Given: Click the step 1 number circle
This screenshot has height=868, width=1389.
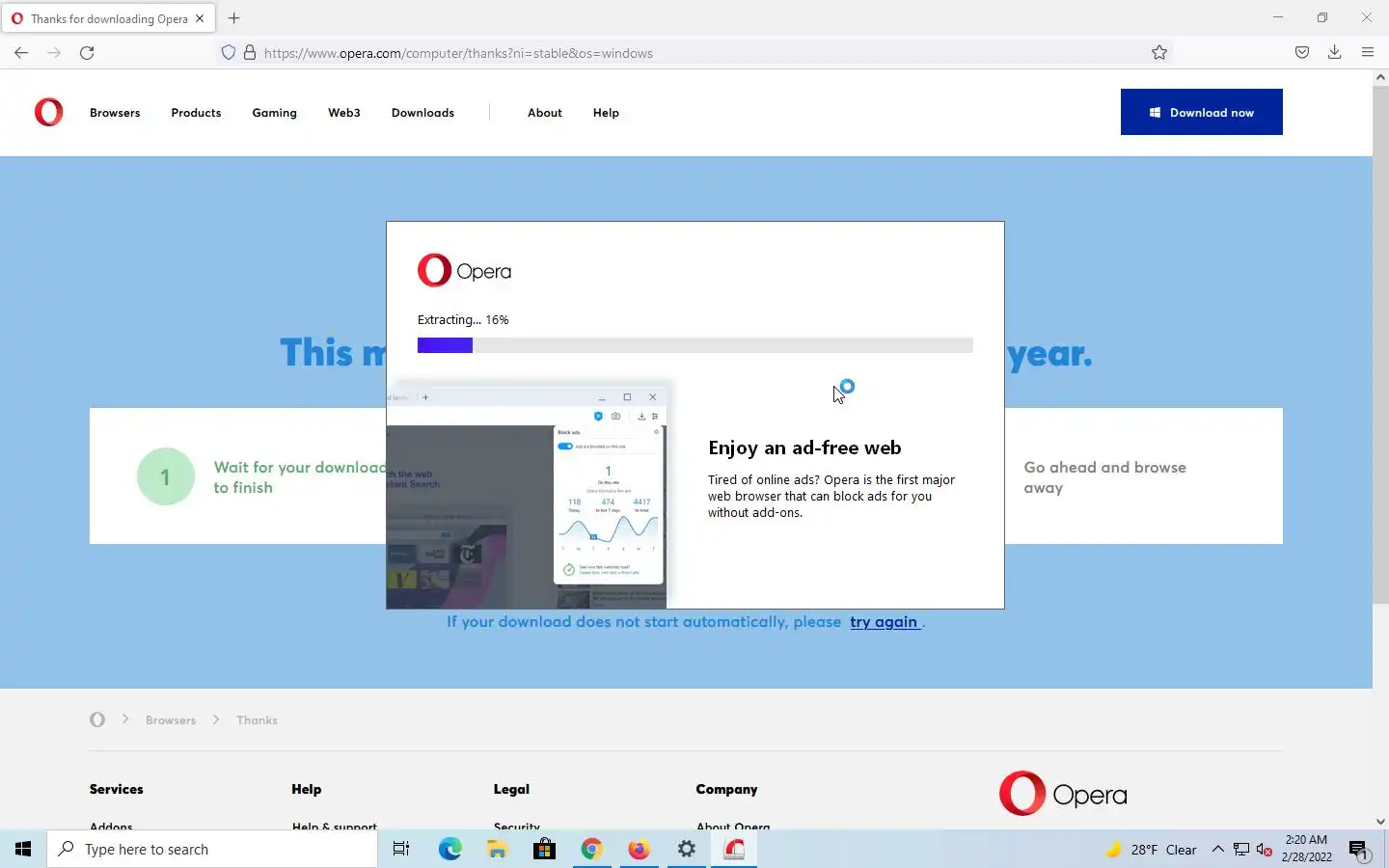Looking at the screenshot, I should (x=165, y=476).
